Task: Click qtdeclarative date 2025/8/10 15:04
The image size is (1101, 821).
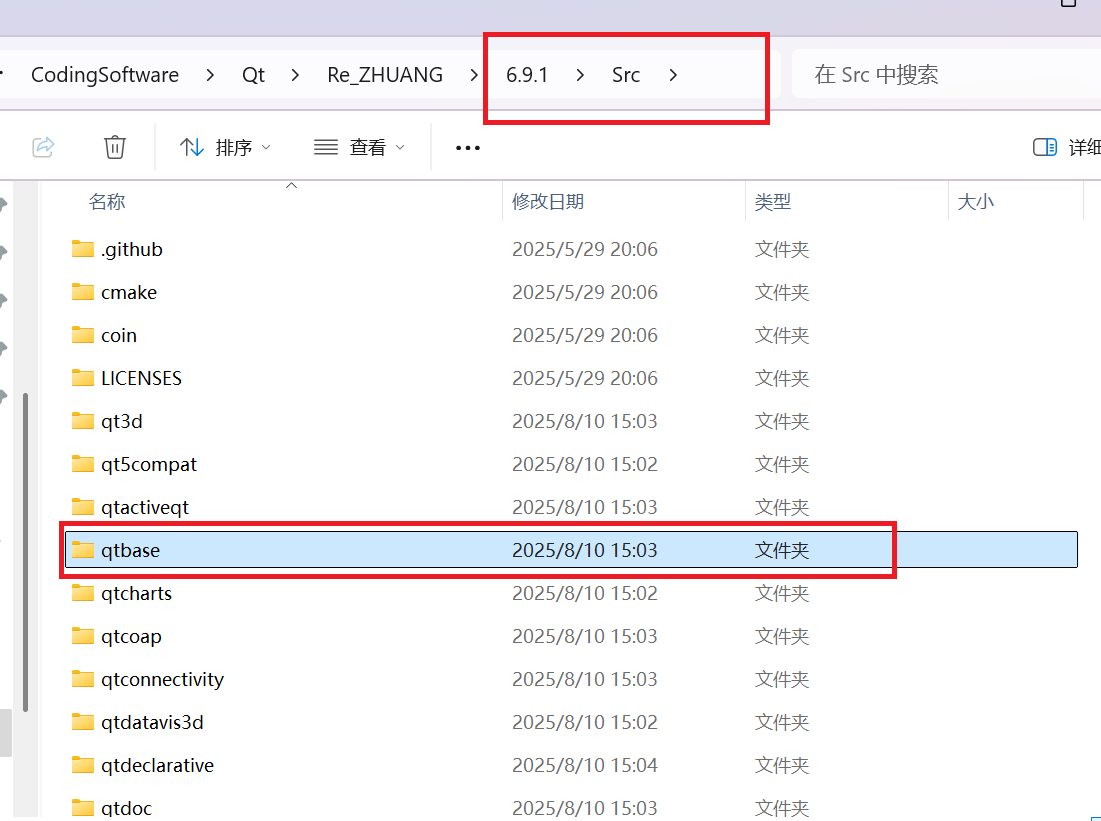Action: 584,765
